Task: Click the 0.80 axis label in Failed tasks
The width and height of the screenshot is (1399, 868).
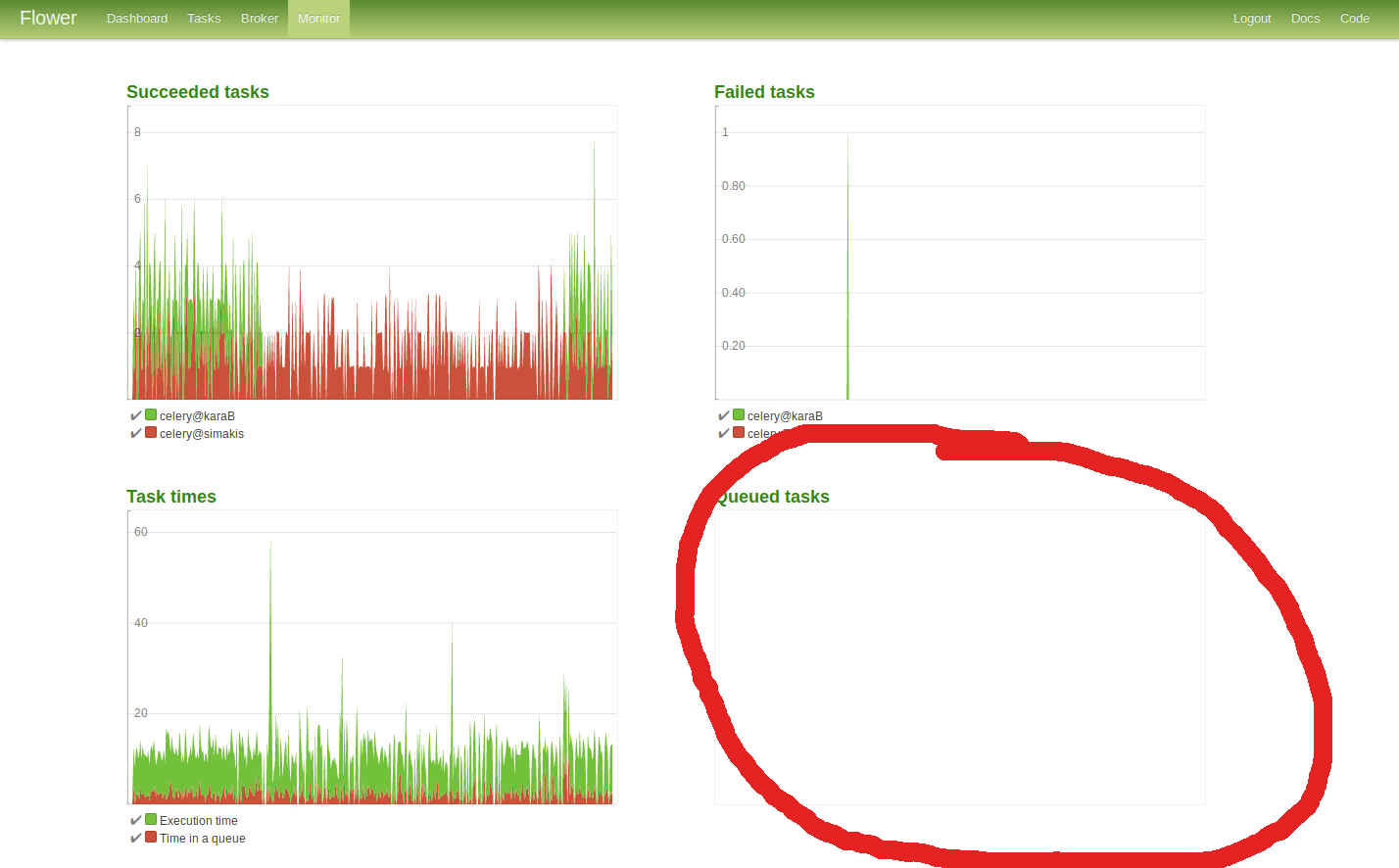Action: point(734,186)
